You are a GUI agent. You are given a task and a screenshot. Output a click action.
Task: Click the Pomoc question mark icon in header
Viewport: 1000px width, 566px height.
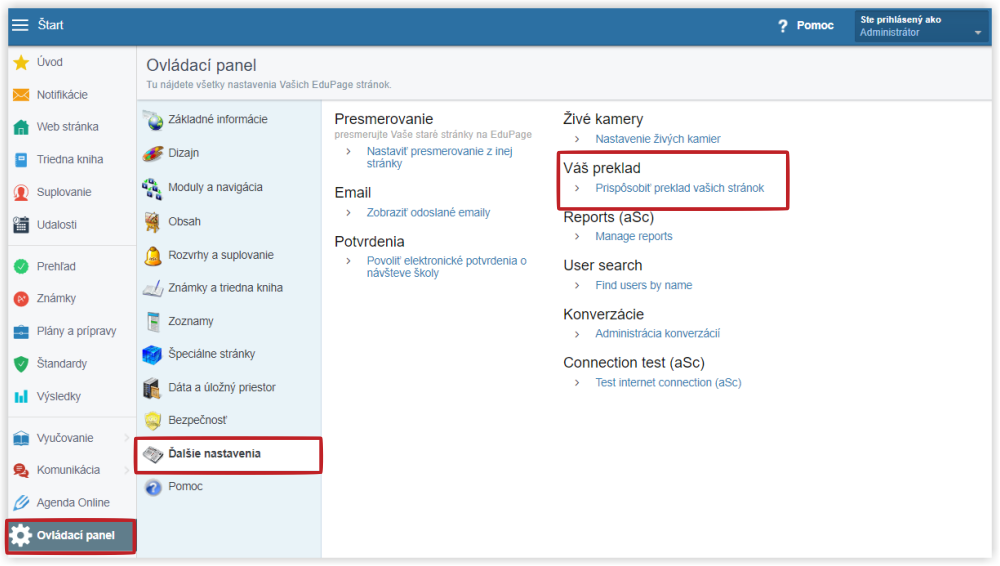tap(783, 26)
